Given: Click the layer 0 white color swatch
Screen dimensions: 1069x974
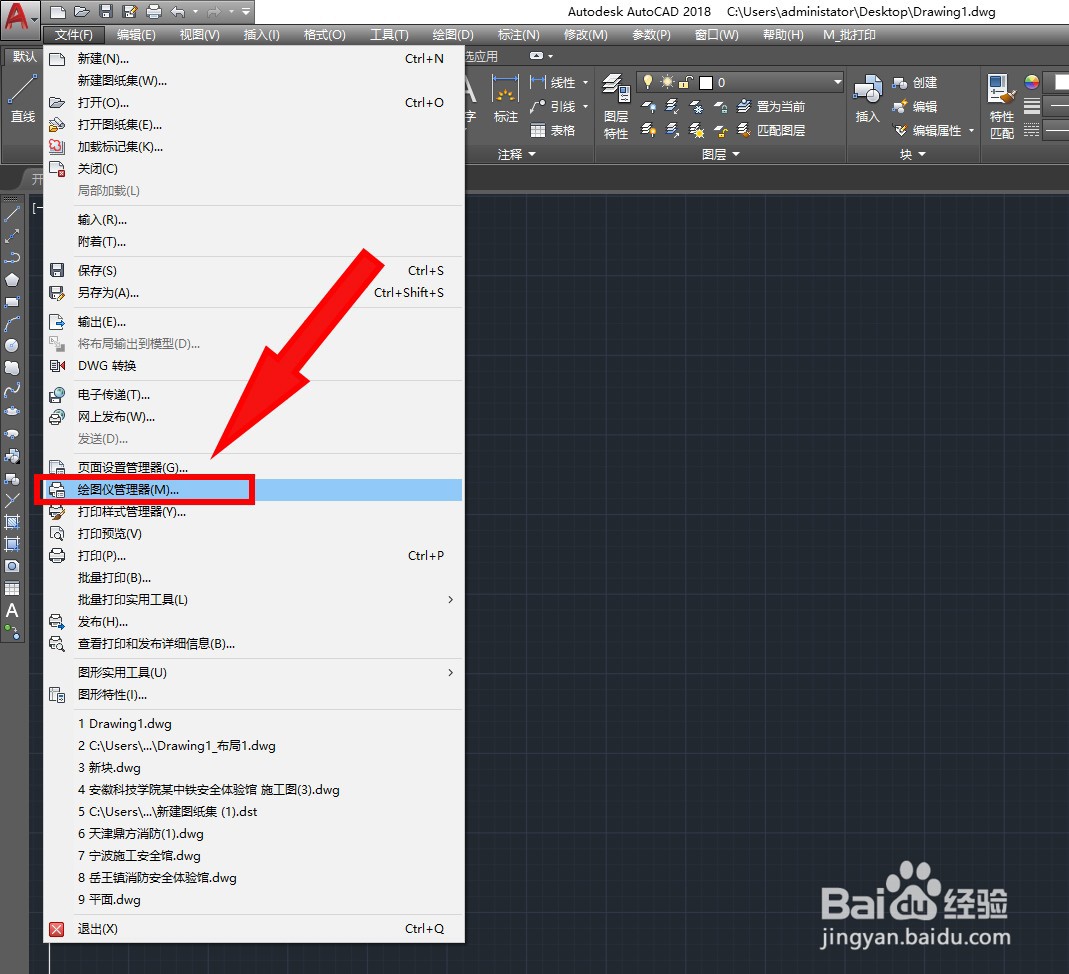Looking at the screenshot, I should coord(706,82).
